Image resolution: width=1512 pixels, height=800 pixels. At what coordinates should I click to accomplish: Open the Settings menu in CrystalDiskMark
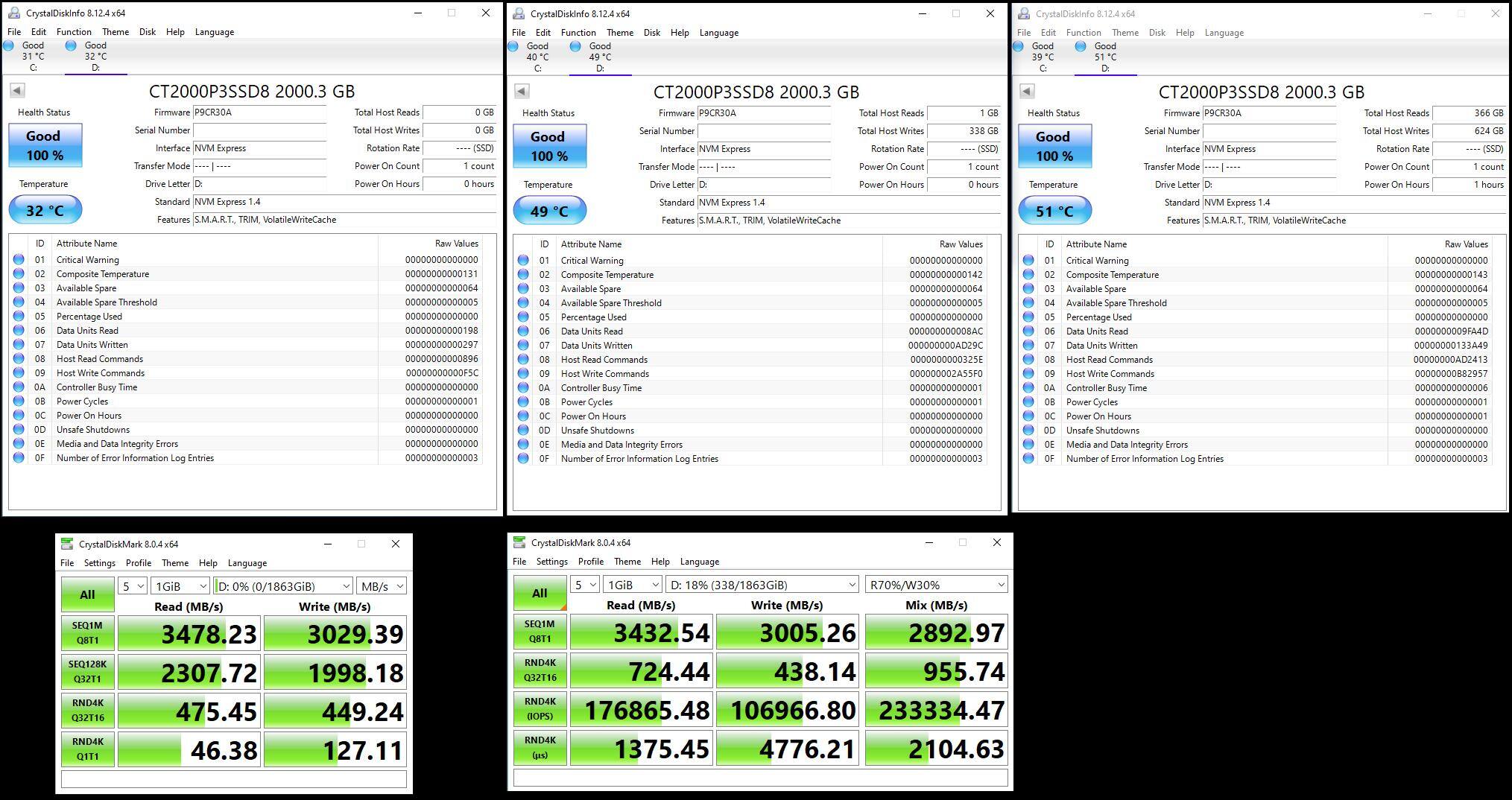click(x=99, y=562)
